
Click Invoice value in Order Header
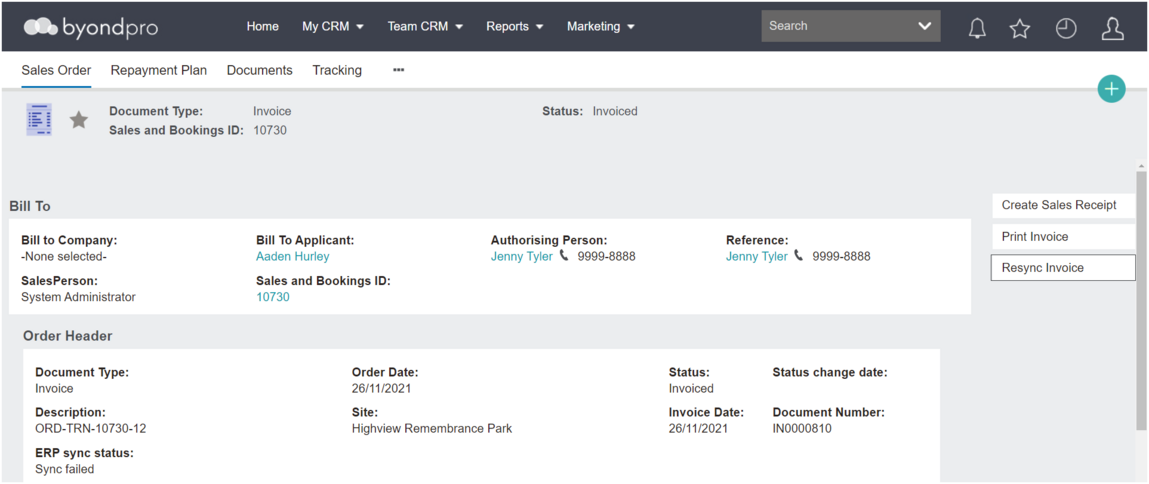pos(54,389)
